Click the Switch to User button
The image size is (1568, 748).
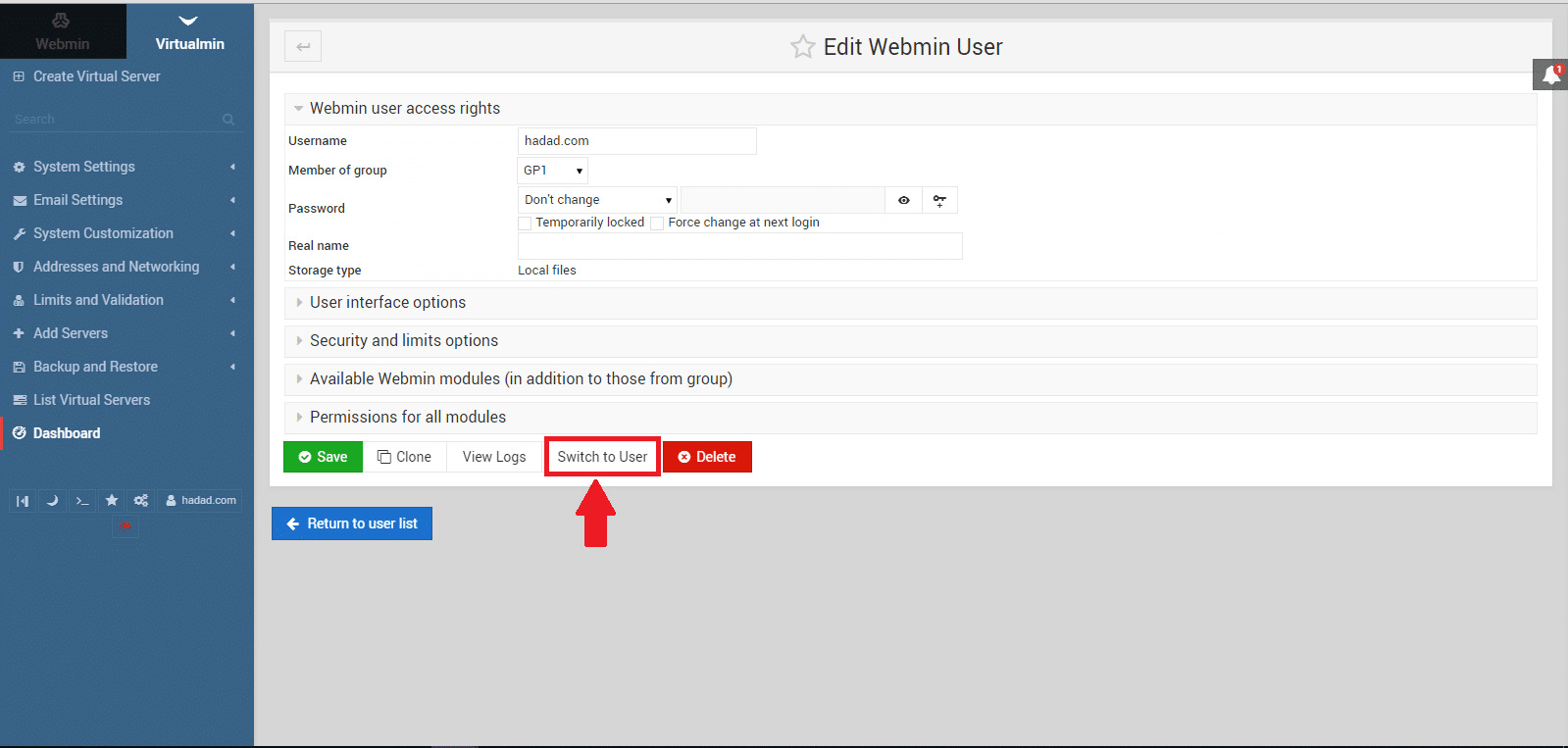[602, 457]
